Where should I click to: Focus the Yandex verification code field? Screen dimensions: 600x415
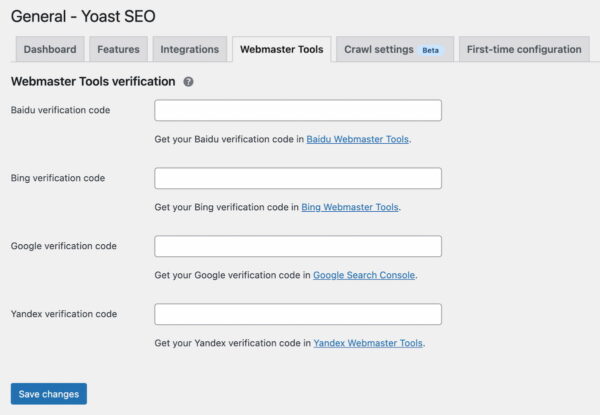(x=298, y=314)
